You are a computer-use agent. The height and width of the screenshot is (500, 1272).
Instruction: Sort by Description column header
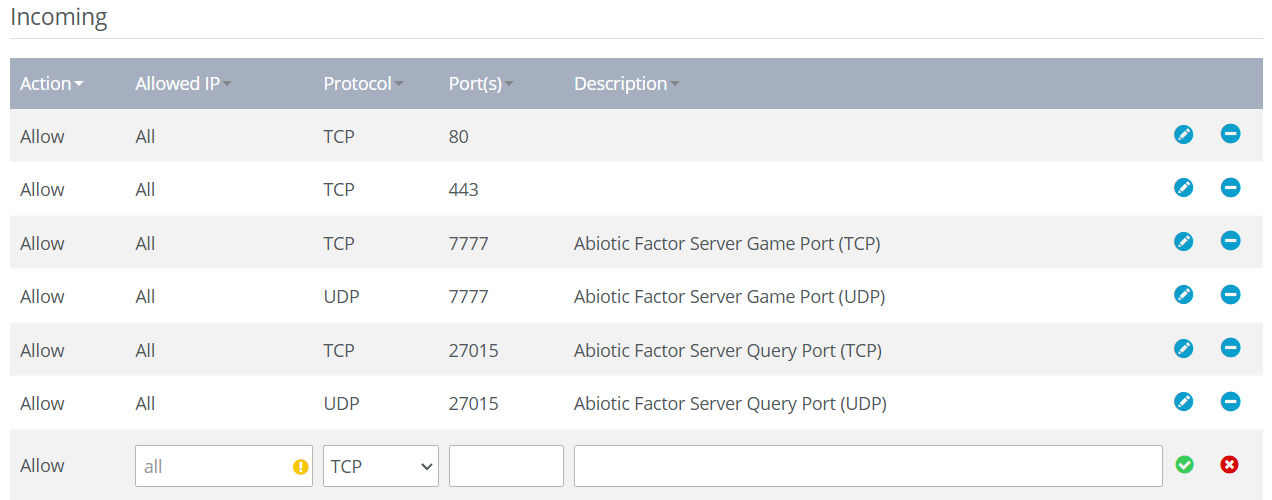pyautogui.click(x=626, y=84)
